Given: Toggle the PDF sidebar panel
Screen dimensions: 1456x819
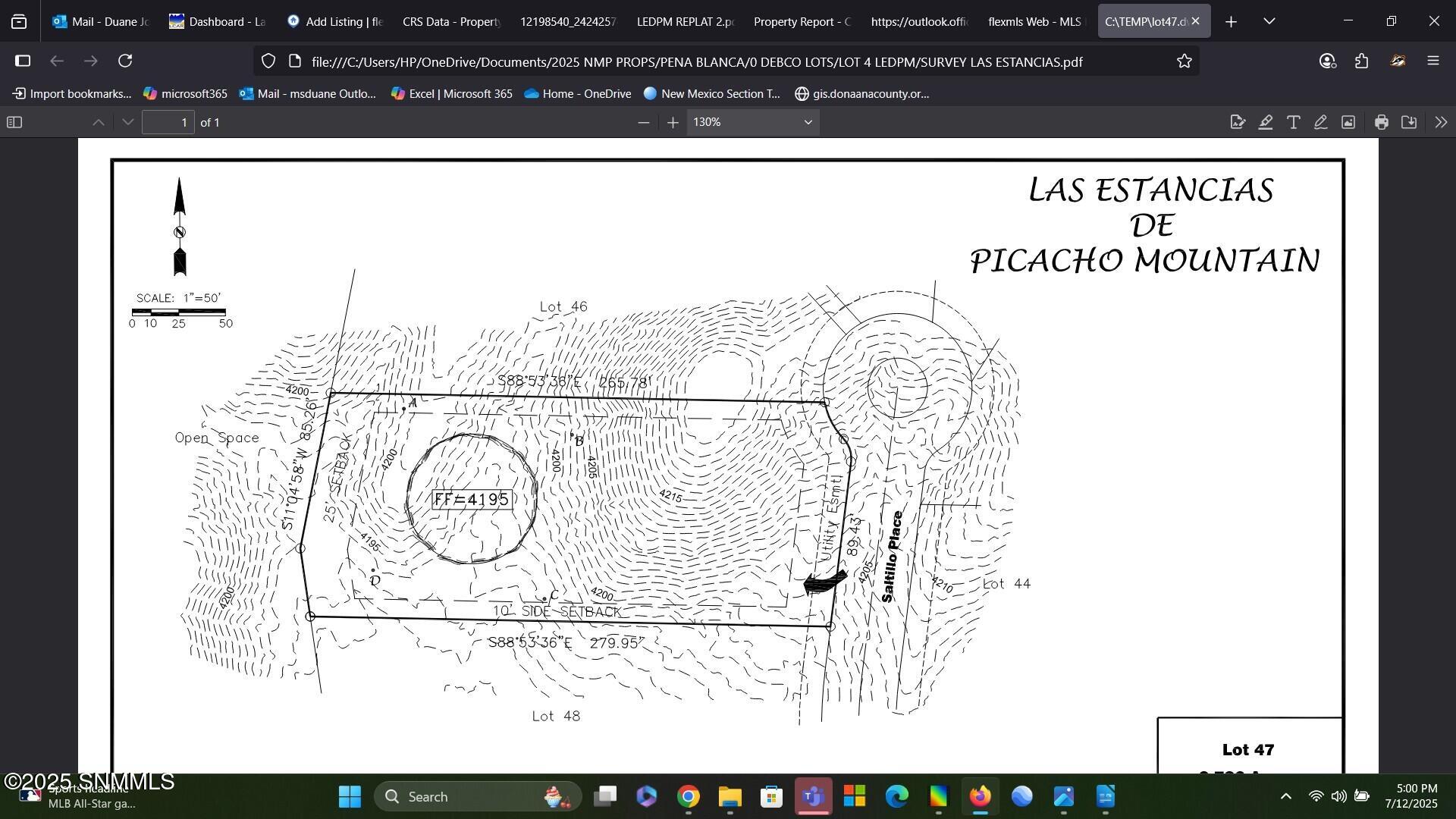Looking at the screenshot, I should 14,121.
